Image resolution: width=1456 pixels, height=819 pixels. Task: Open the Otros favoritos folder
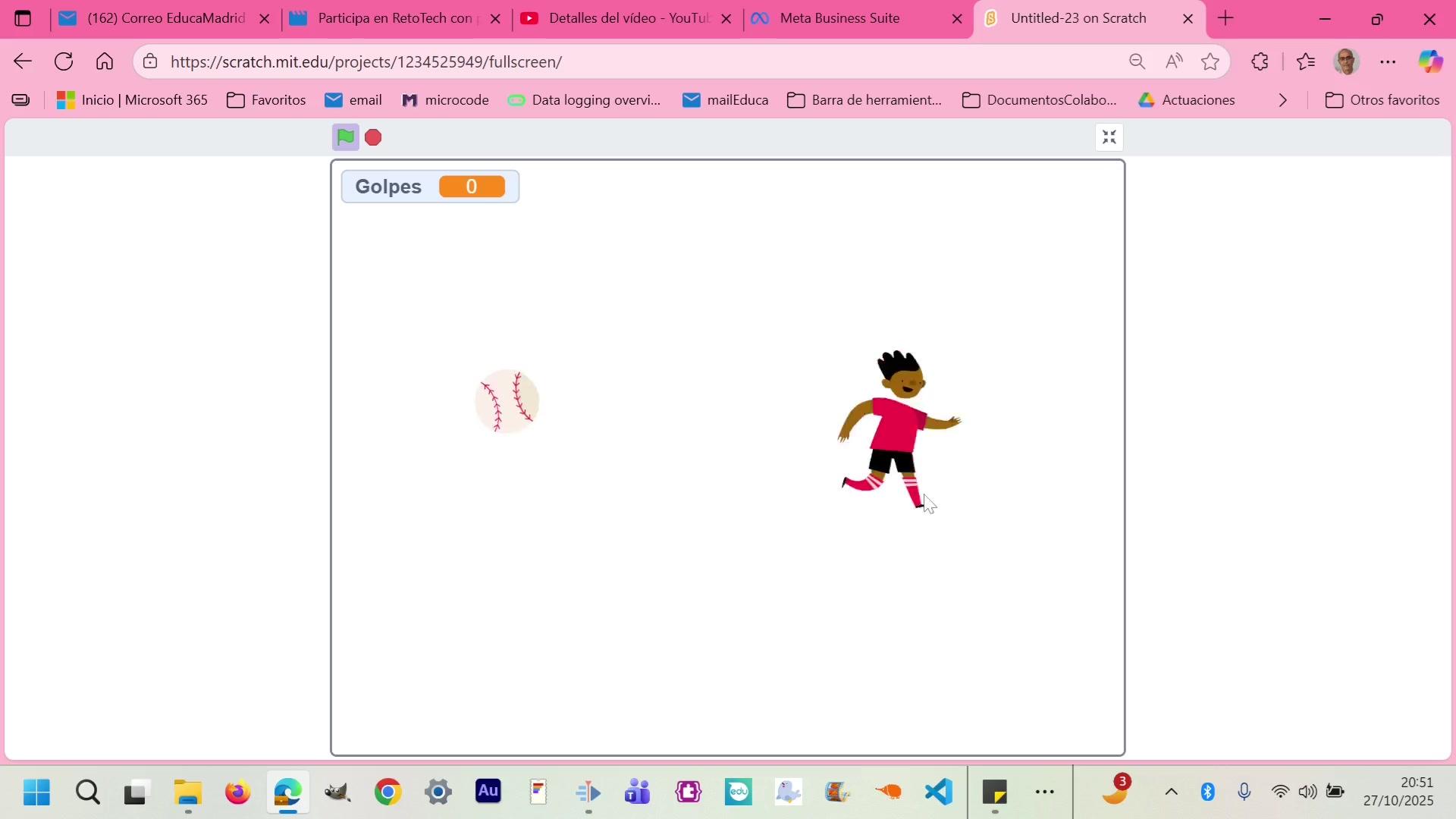(x=1382, y=100)
